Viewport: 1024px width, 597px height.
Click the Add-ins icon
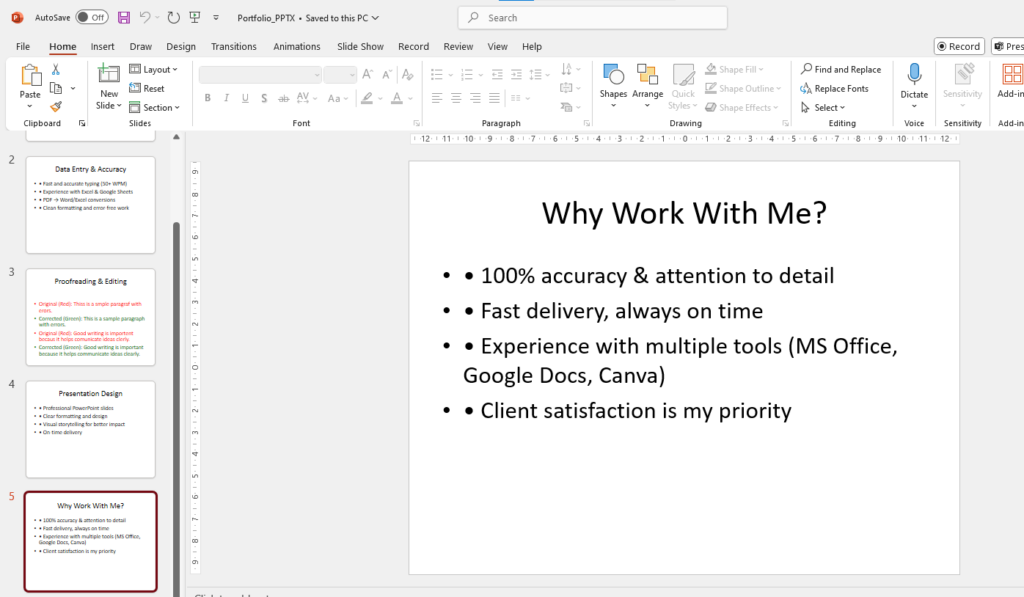pos(1012,74)
